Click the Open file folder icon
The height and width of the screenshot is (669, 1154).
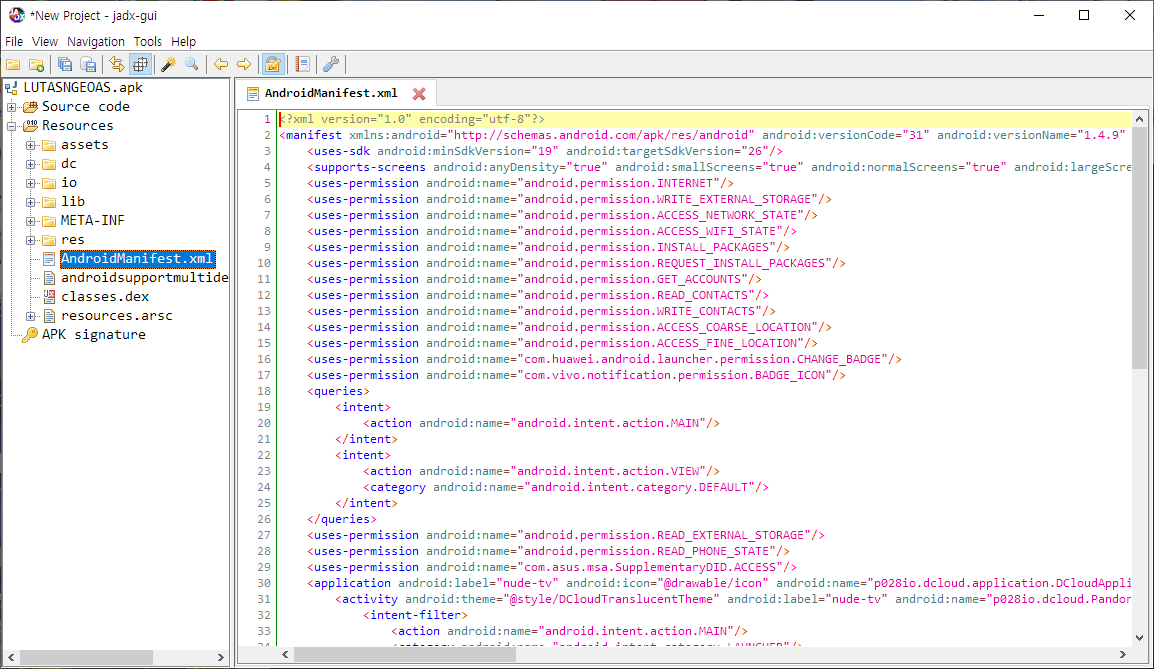point(13,65)
